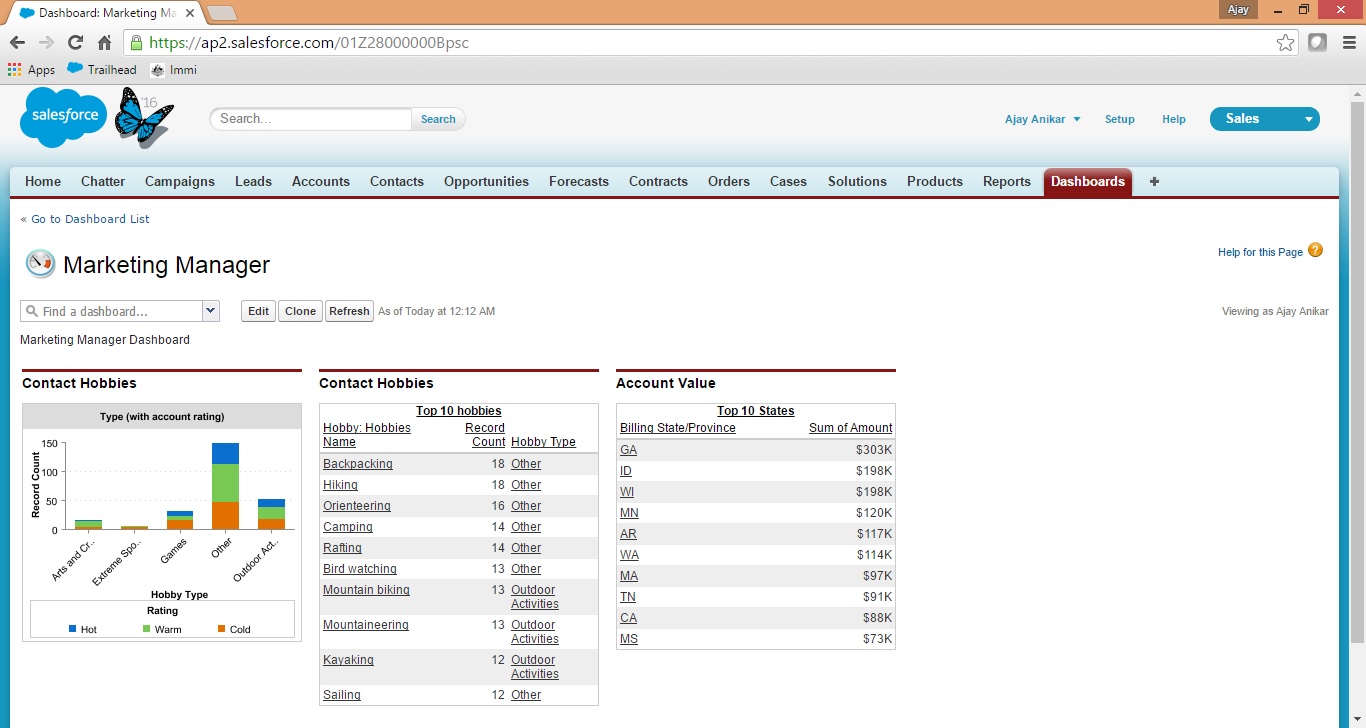Open the Trailhead bookmark
This screenshot has width=1366, height=728.
(101, 70)
